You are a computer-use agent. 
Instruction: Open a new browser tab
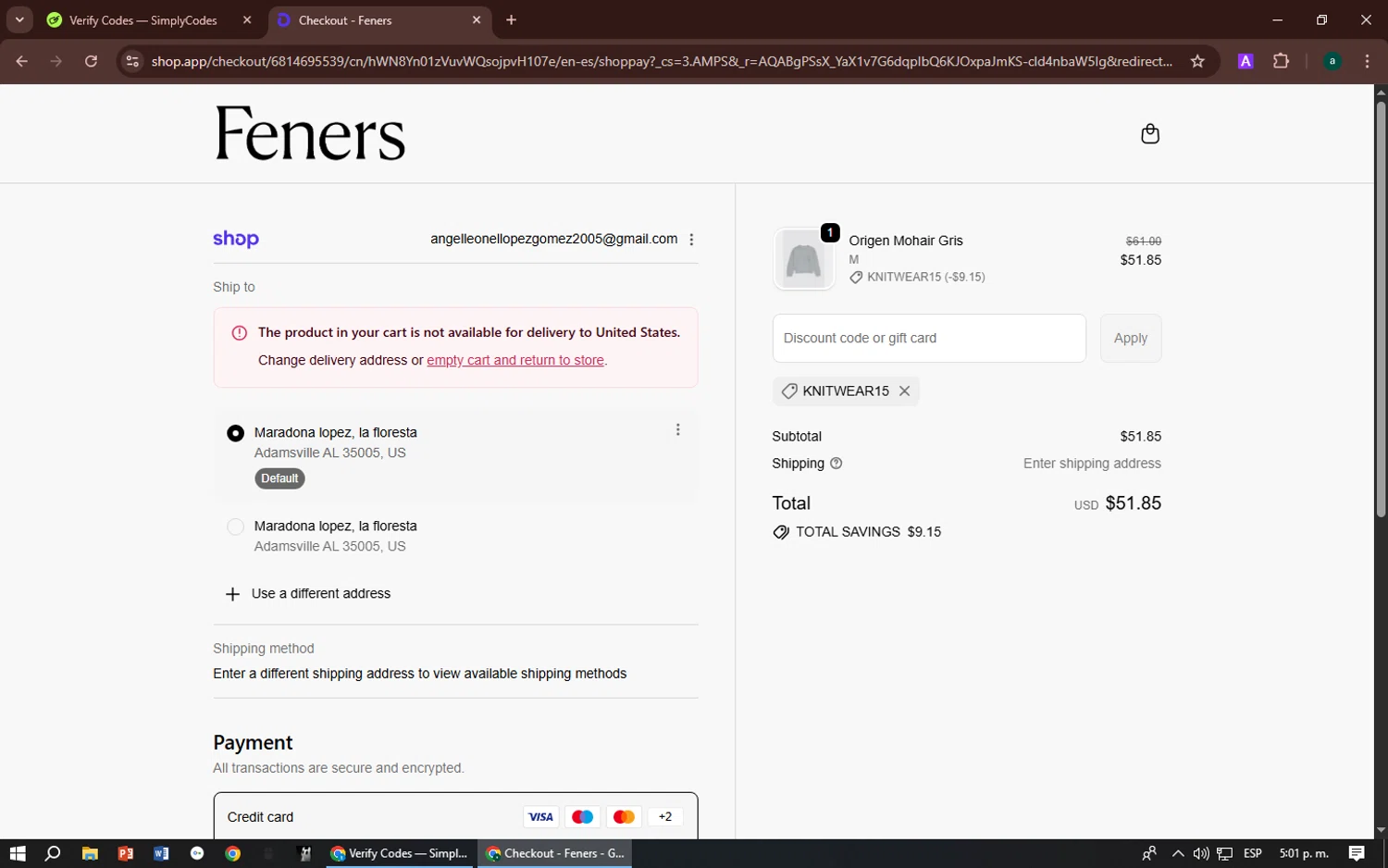click(511, 20)
